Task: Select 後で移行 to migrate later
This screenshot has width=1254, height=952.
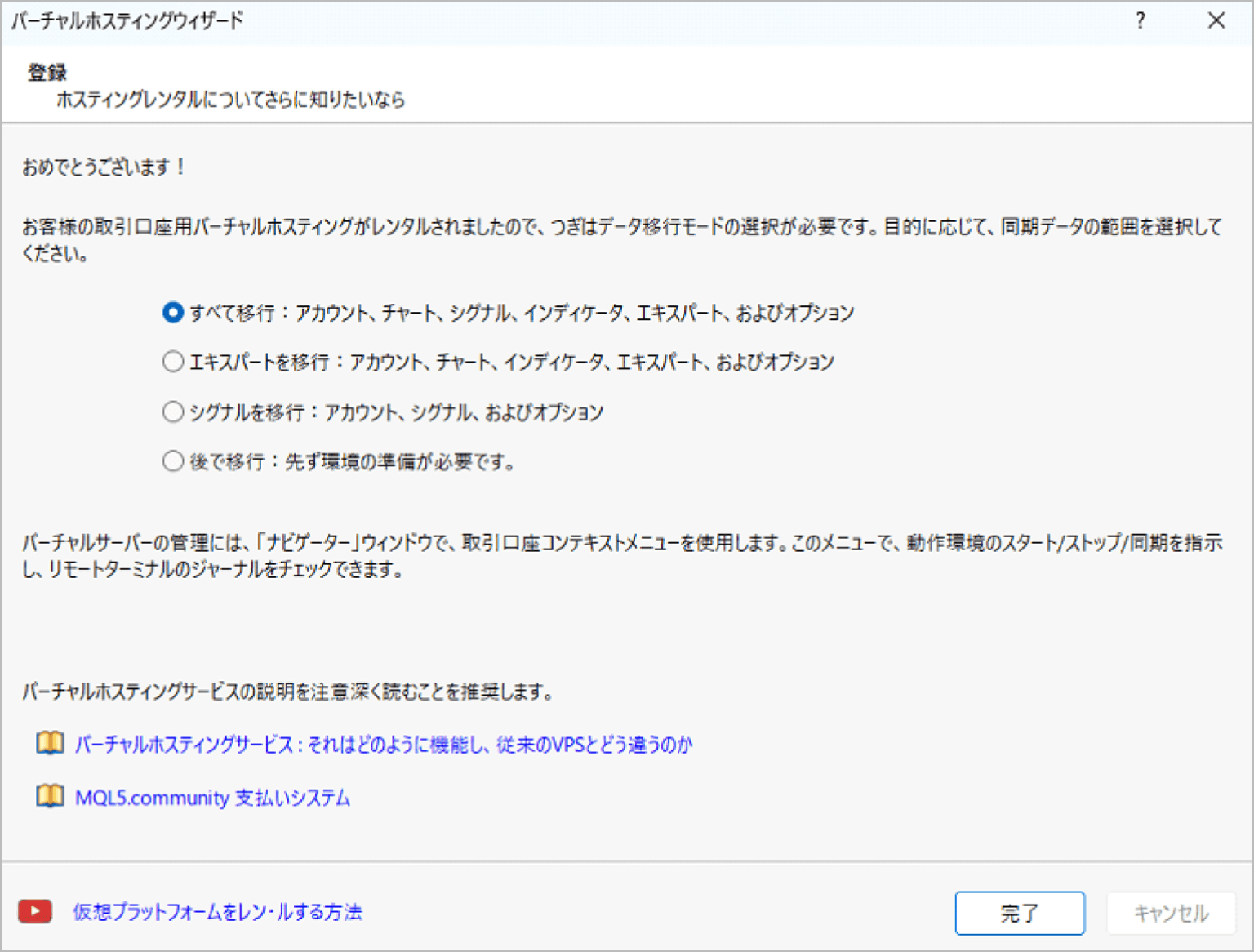Action: coord(172,461)
